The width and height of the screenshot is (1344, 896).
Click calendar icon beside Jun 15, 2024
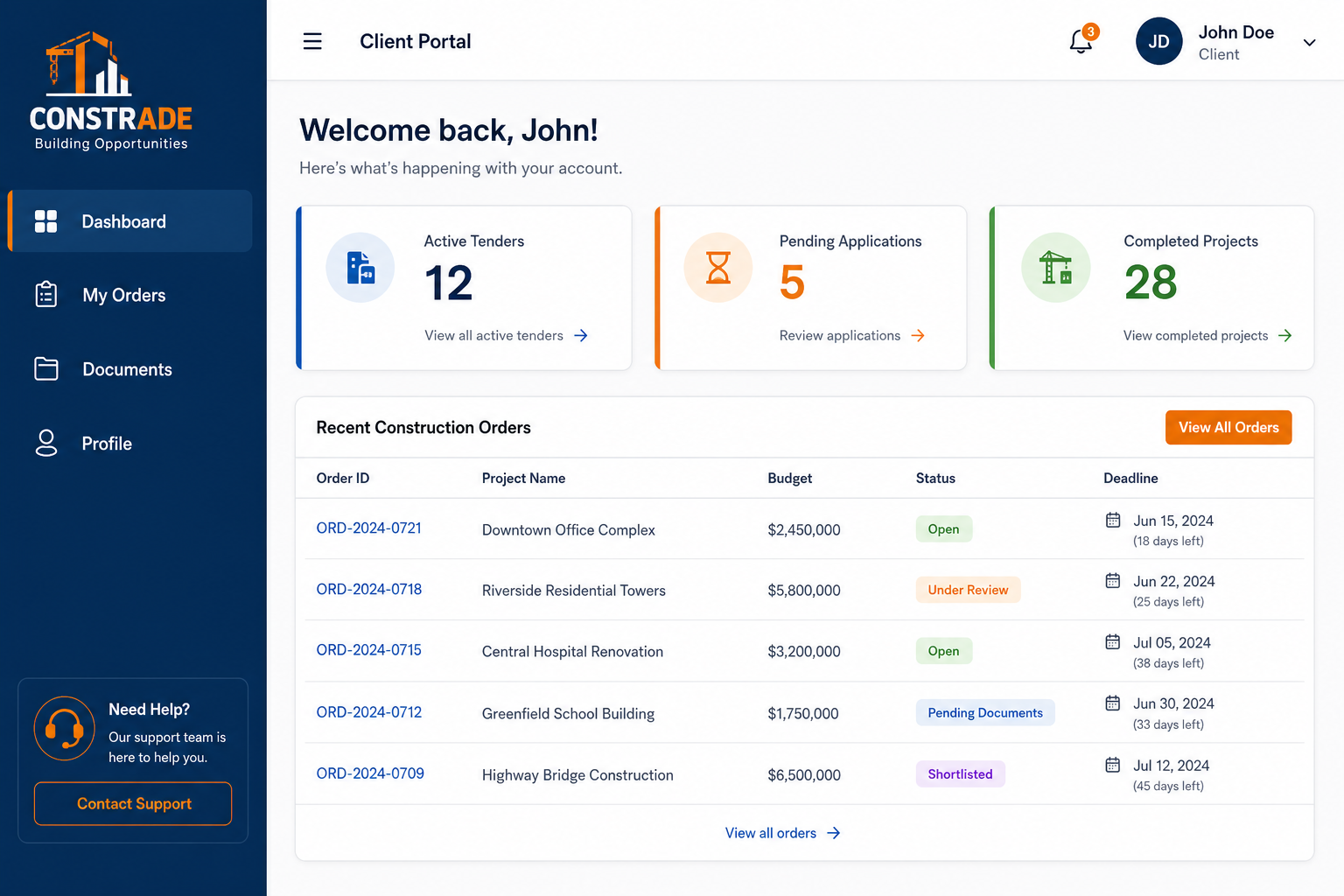click(x=1113, y=520)
